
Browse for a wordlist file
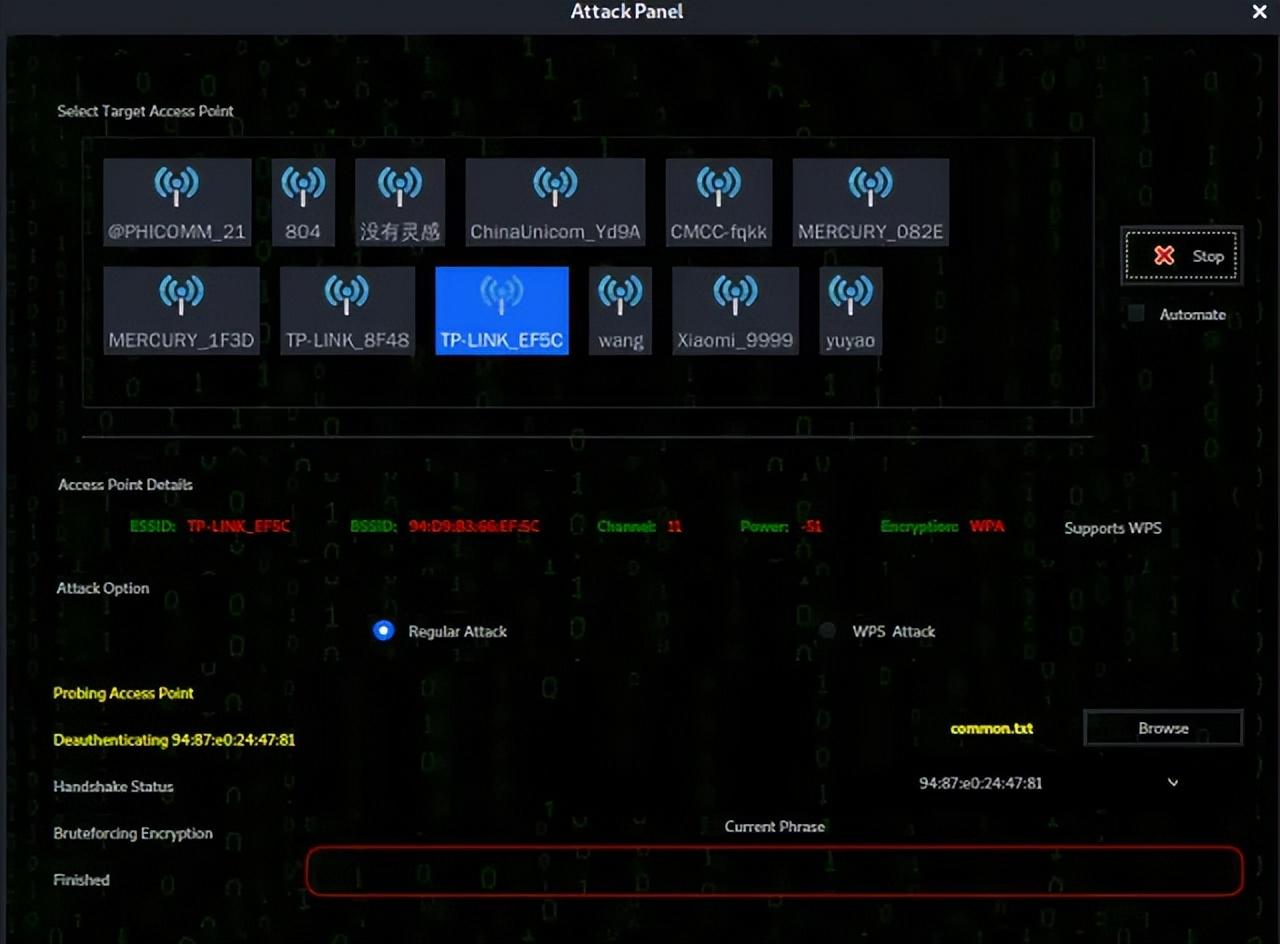click(1163, 728)
